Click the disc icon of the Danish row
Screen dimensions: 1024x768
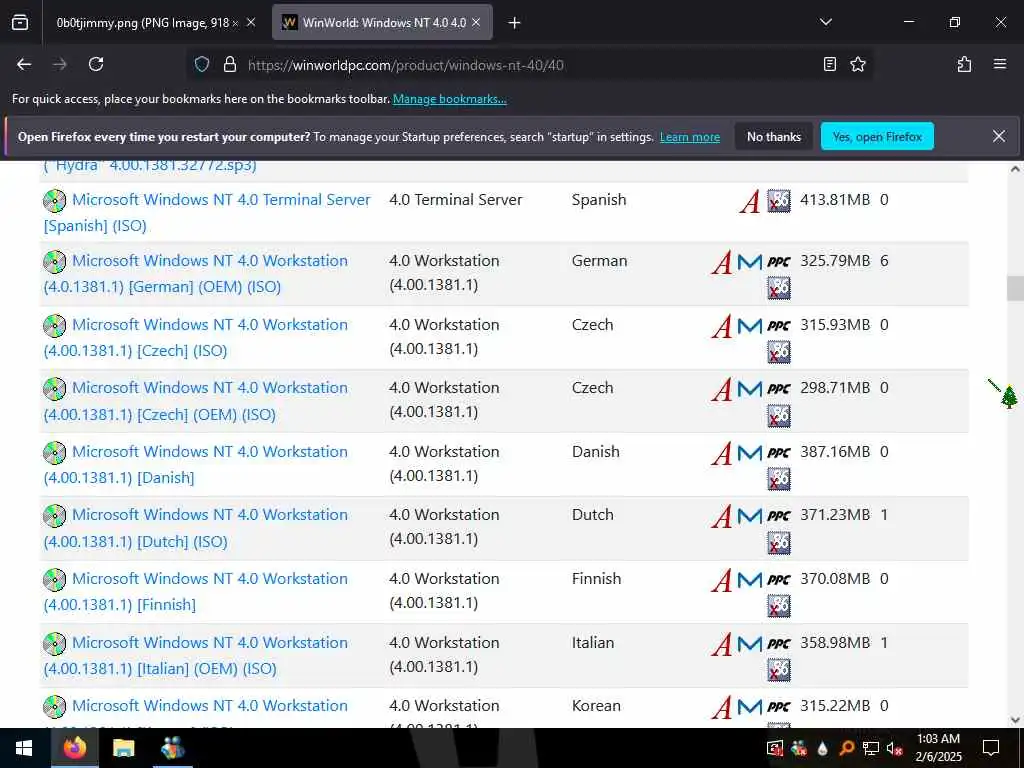pyautogui.click(x=55, y=453)
